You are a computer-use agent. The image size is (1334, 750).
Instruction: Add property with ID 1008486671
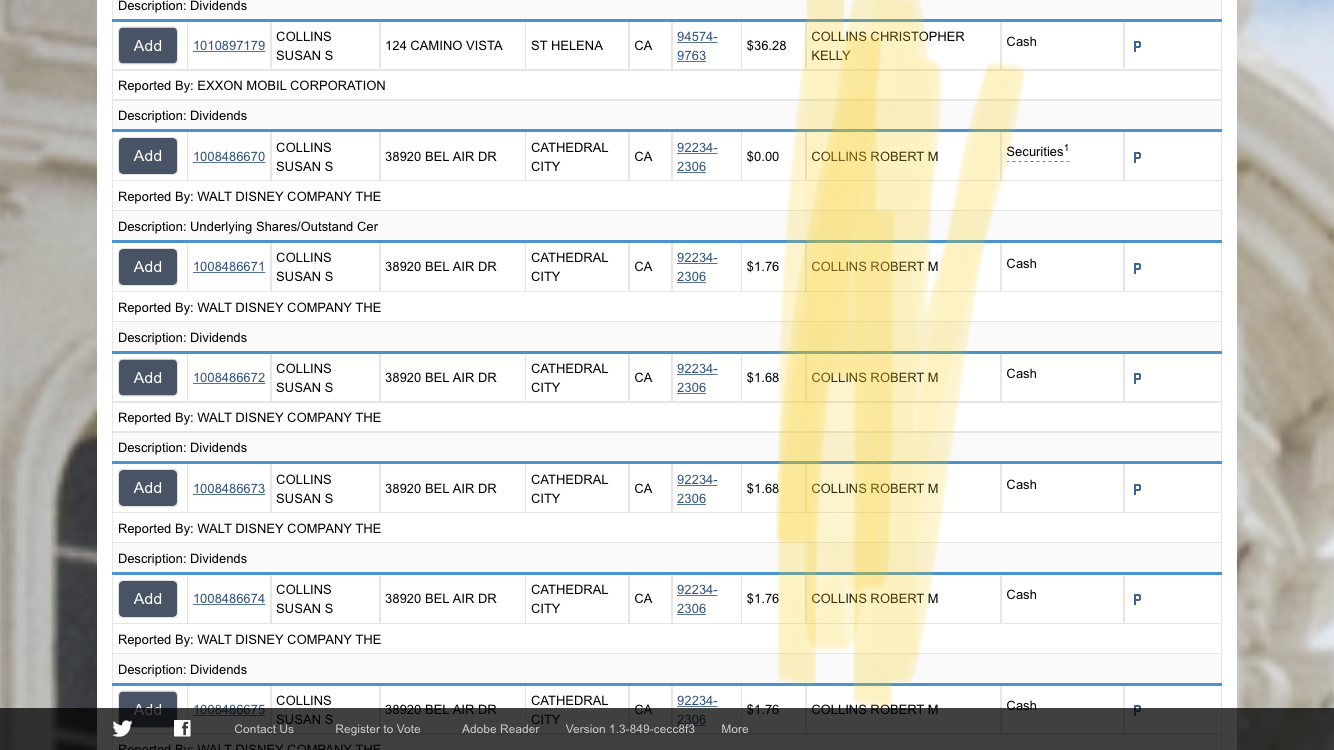(148, 267)
